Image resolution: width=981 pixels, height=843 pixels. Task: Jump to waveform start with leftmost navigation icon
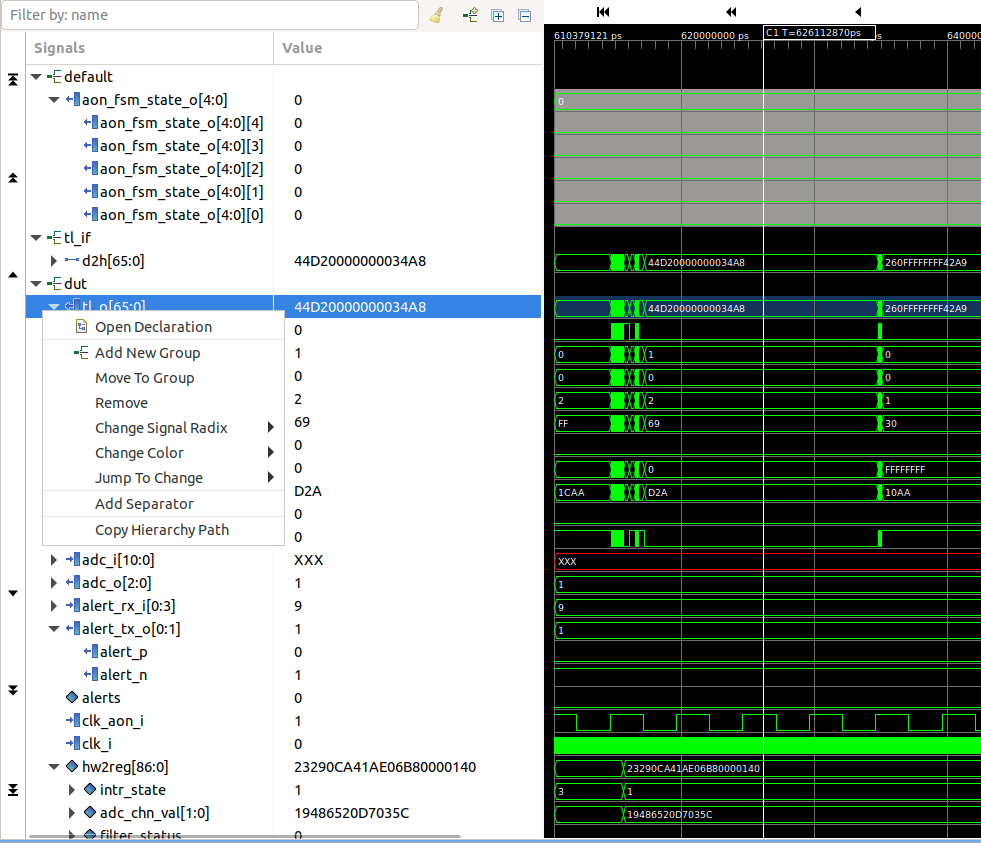click(x=602, y=12)
